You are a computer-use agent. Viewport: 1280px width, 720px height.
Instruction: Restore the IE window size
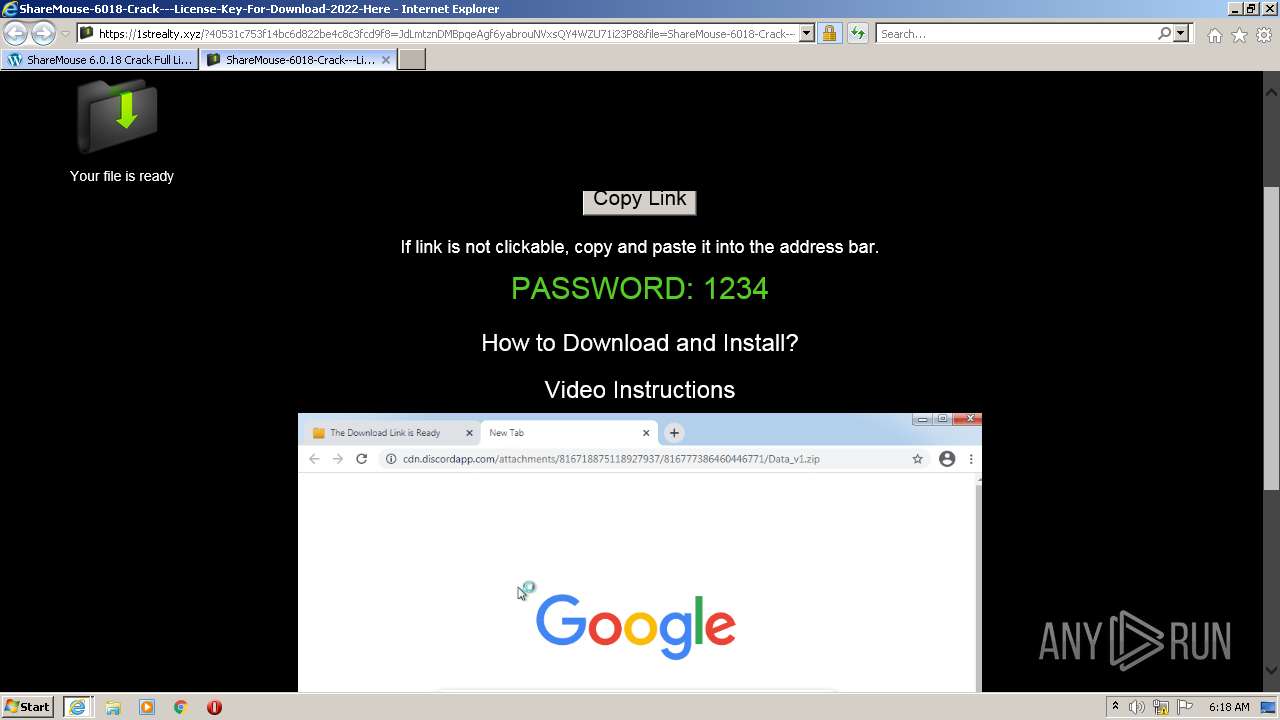pos(1251,9)
